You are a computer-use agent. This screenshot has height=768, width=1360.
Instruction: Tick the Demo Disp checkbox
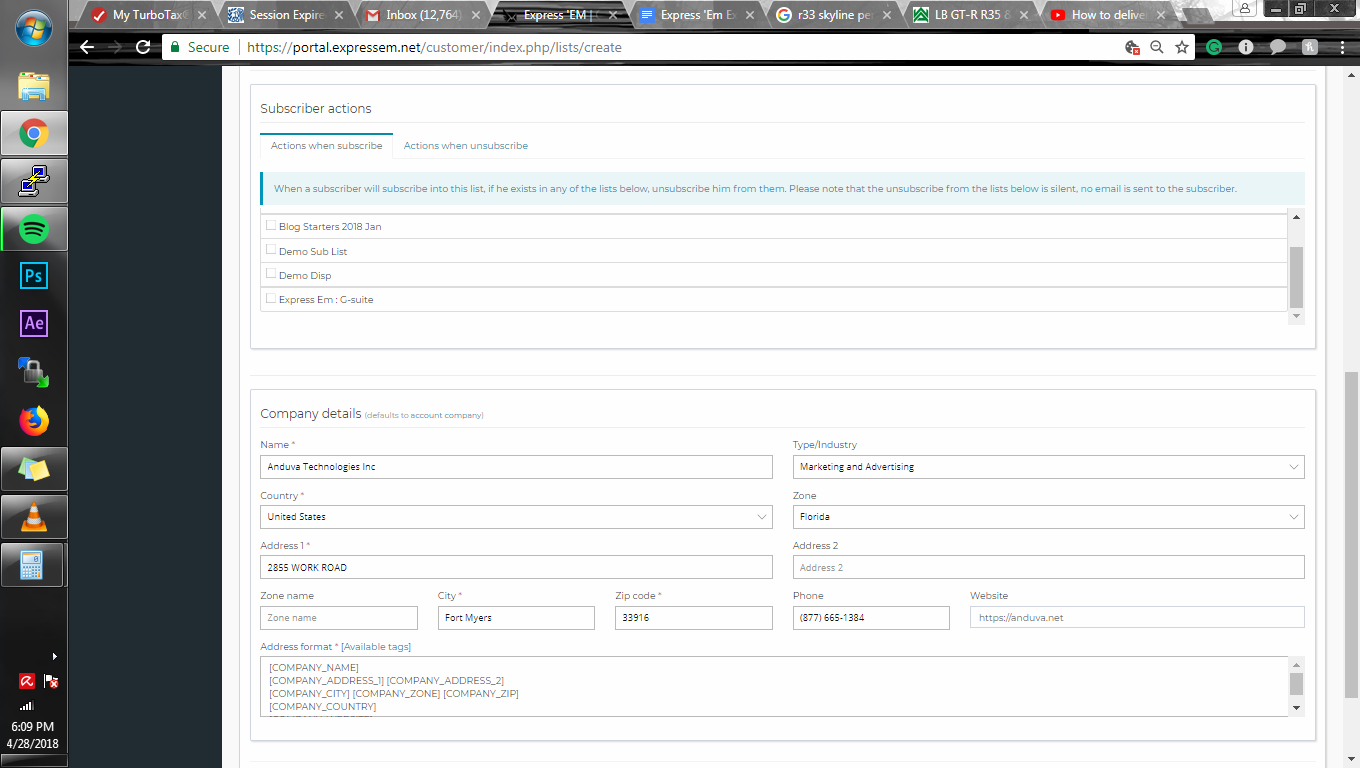coord(271,273)
